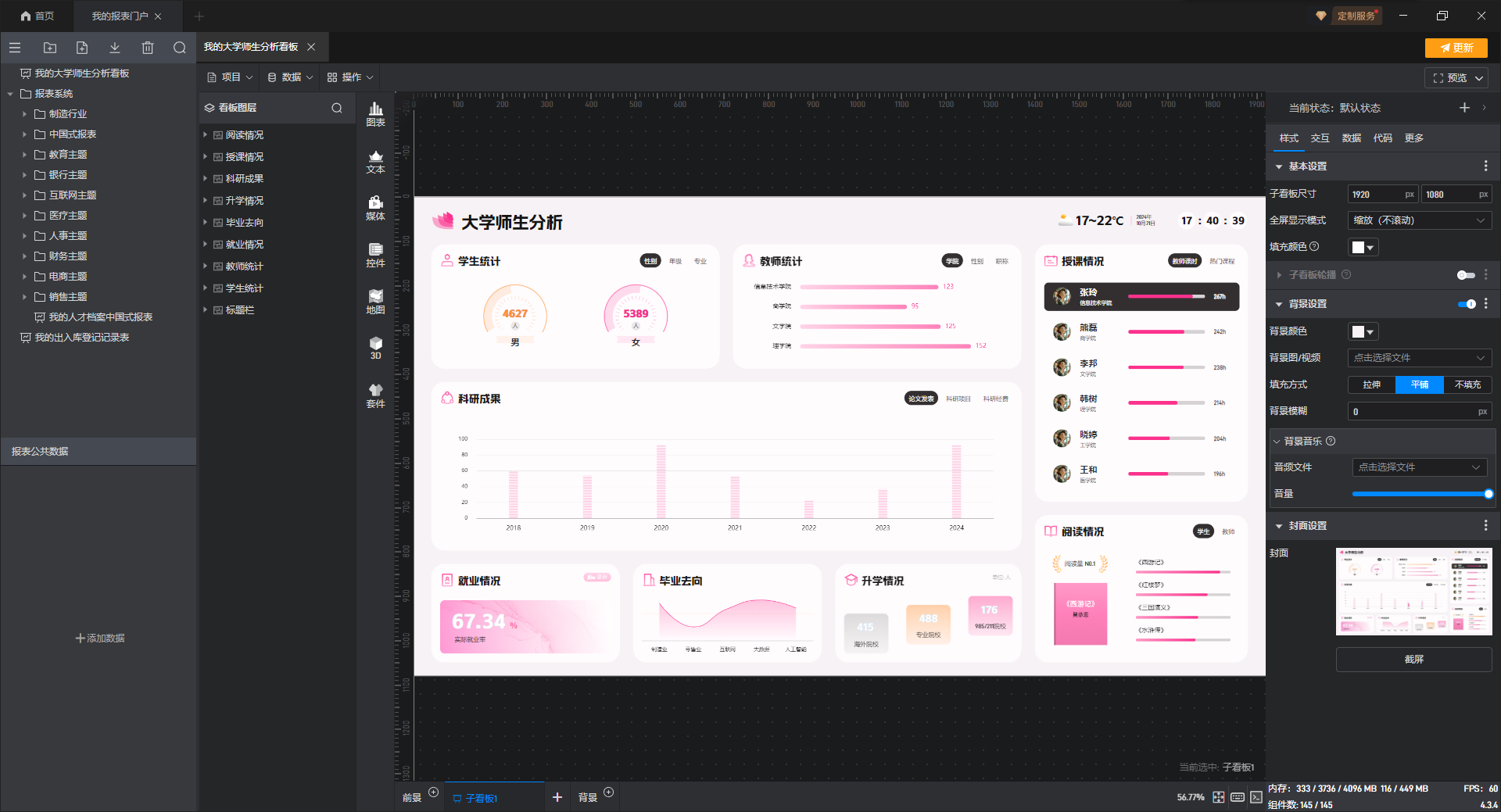Open 背景设置 section options menu

coord(1485,303)
